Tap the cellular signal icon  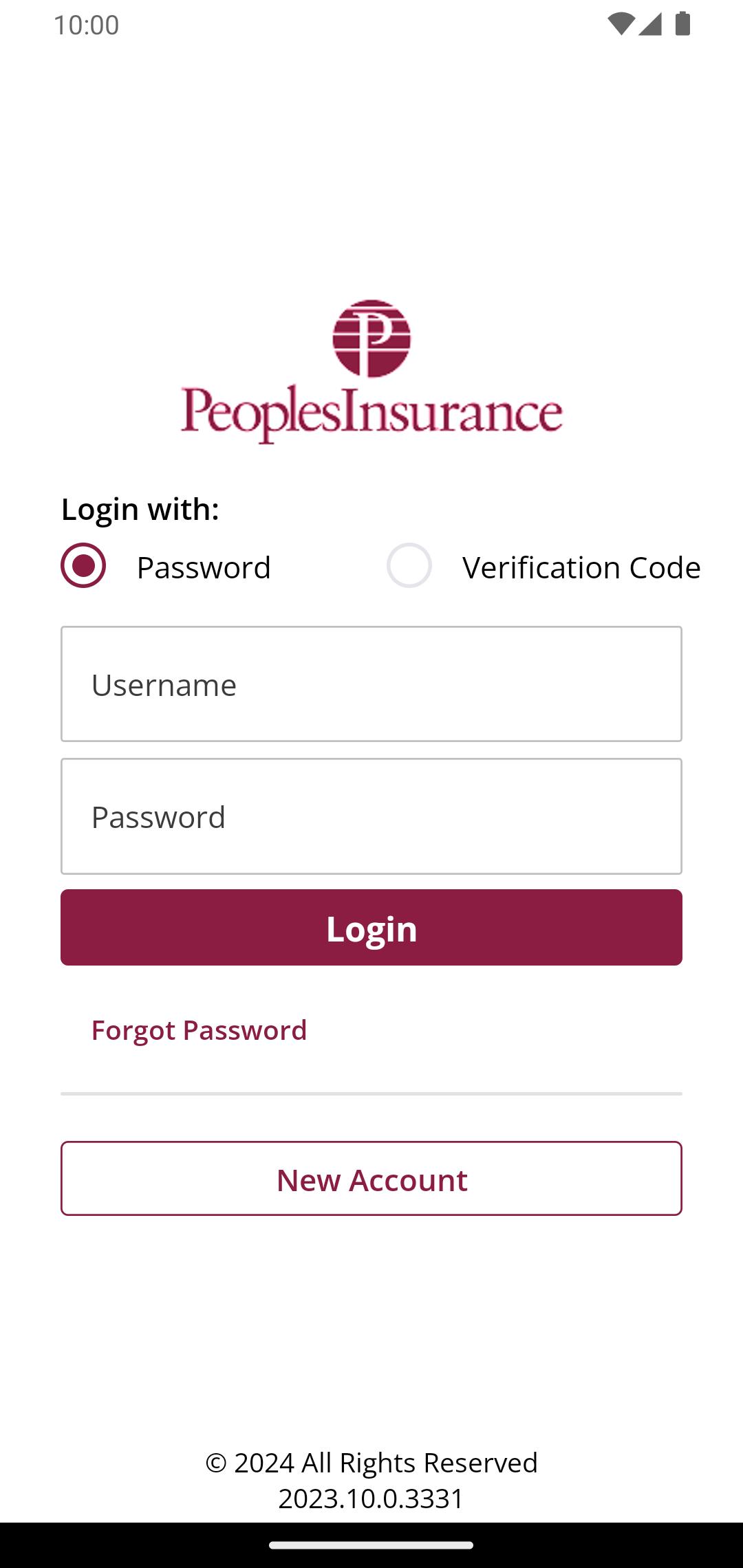[x=650, y=24]
